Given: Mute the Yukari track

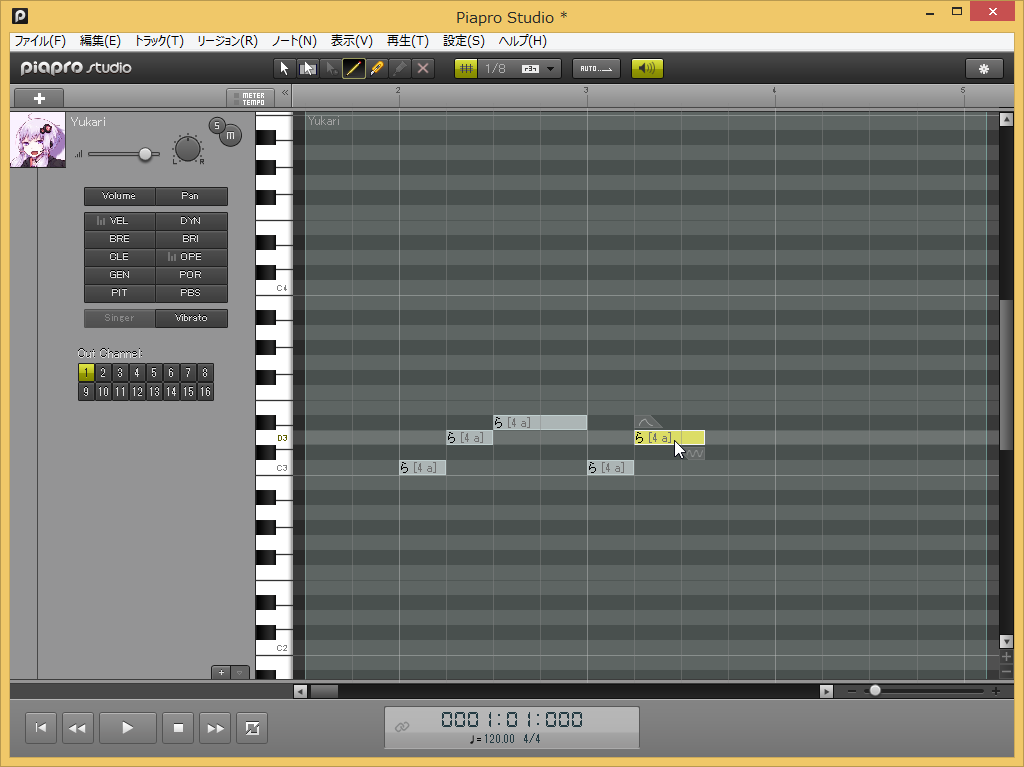Looking at the screenshot, I should 230,136.
